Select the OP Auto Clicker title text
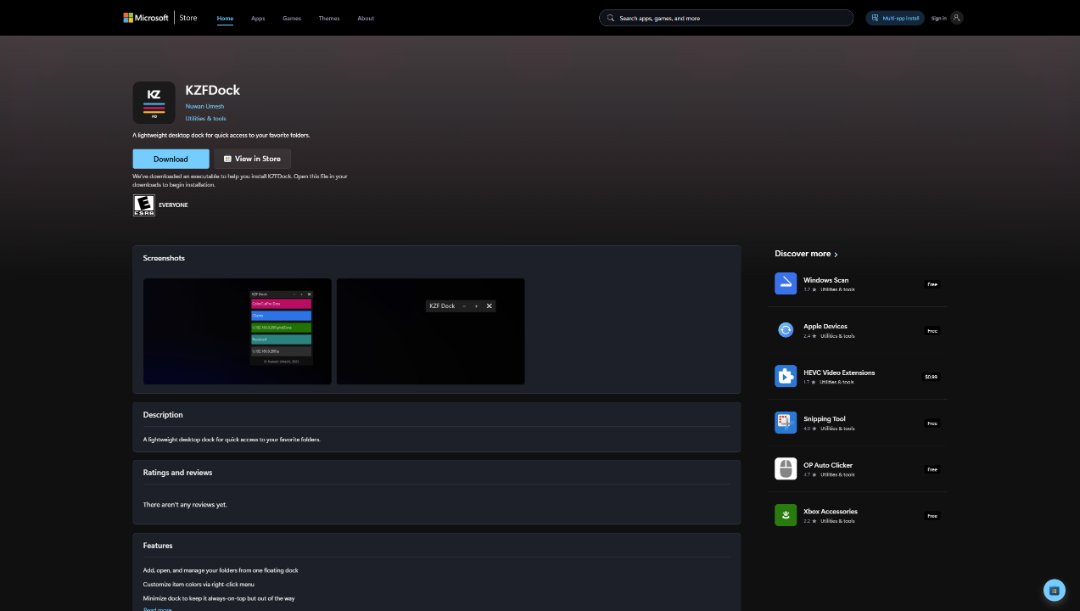1080x611 pixels. 828,465
